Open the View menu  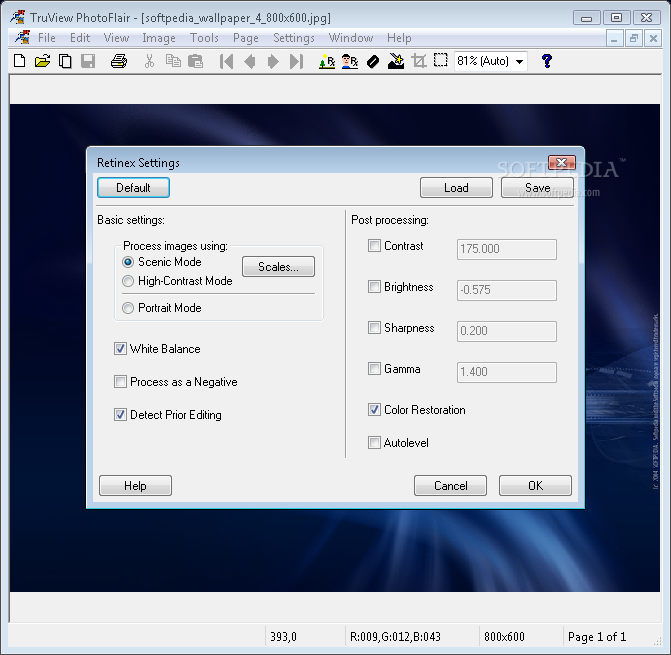(x=116, y=38)
